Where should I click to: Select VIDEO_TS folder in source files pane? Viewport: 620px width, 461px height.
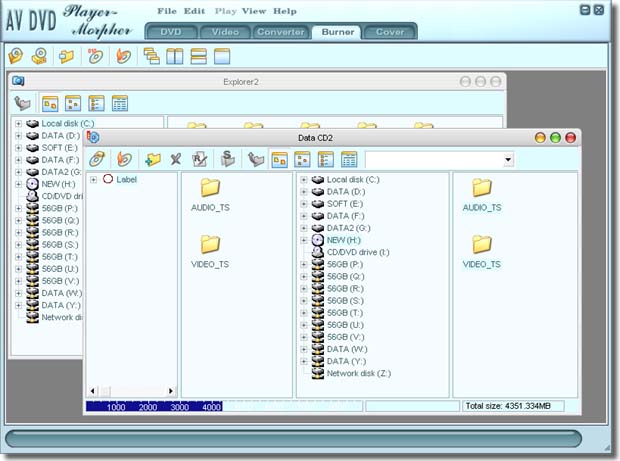(482, 252)
